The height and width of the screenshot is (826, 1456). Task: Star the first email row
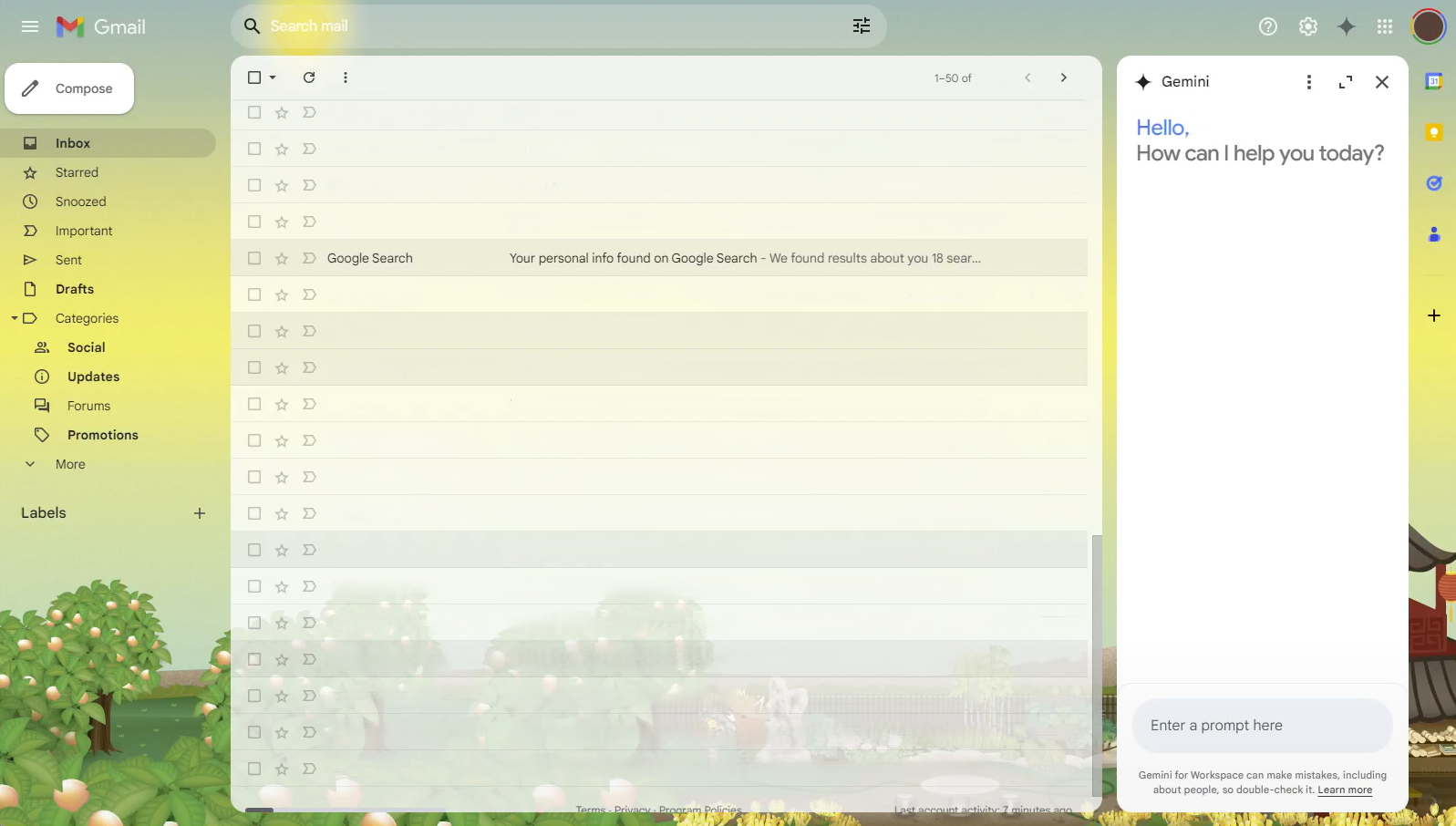[x=282, y=113]
